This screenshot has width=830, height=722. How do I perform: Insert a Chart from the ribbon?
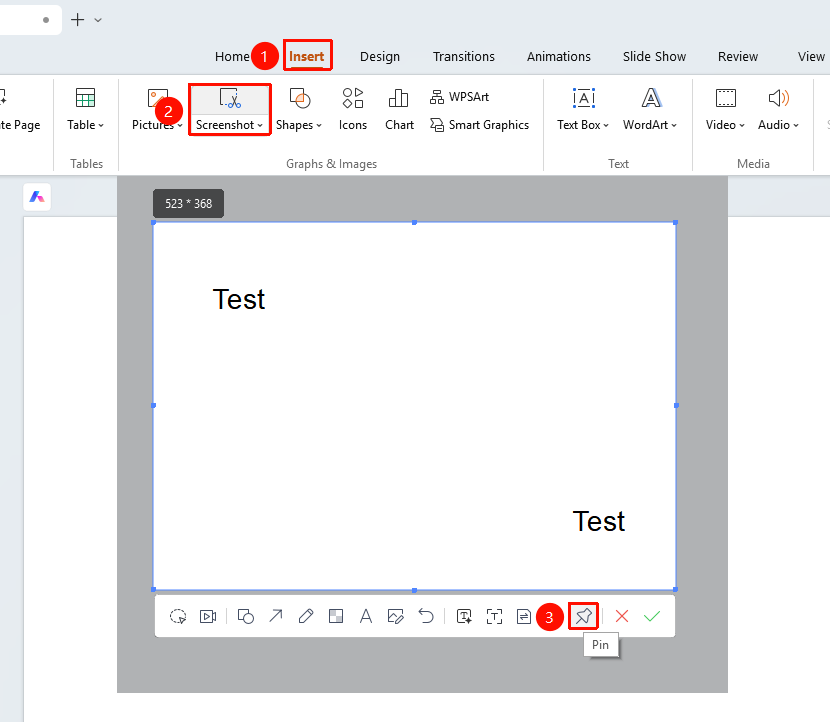pos(399,110)
